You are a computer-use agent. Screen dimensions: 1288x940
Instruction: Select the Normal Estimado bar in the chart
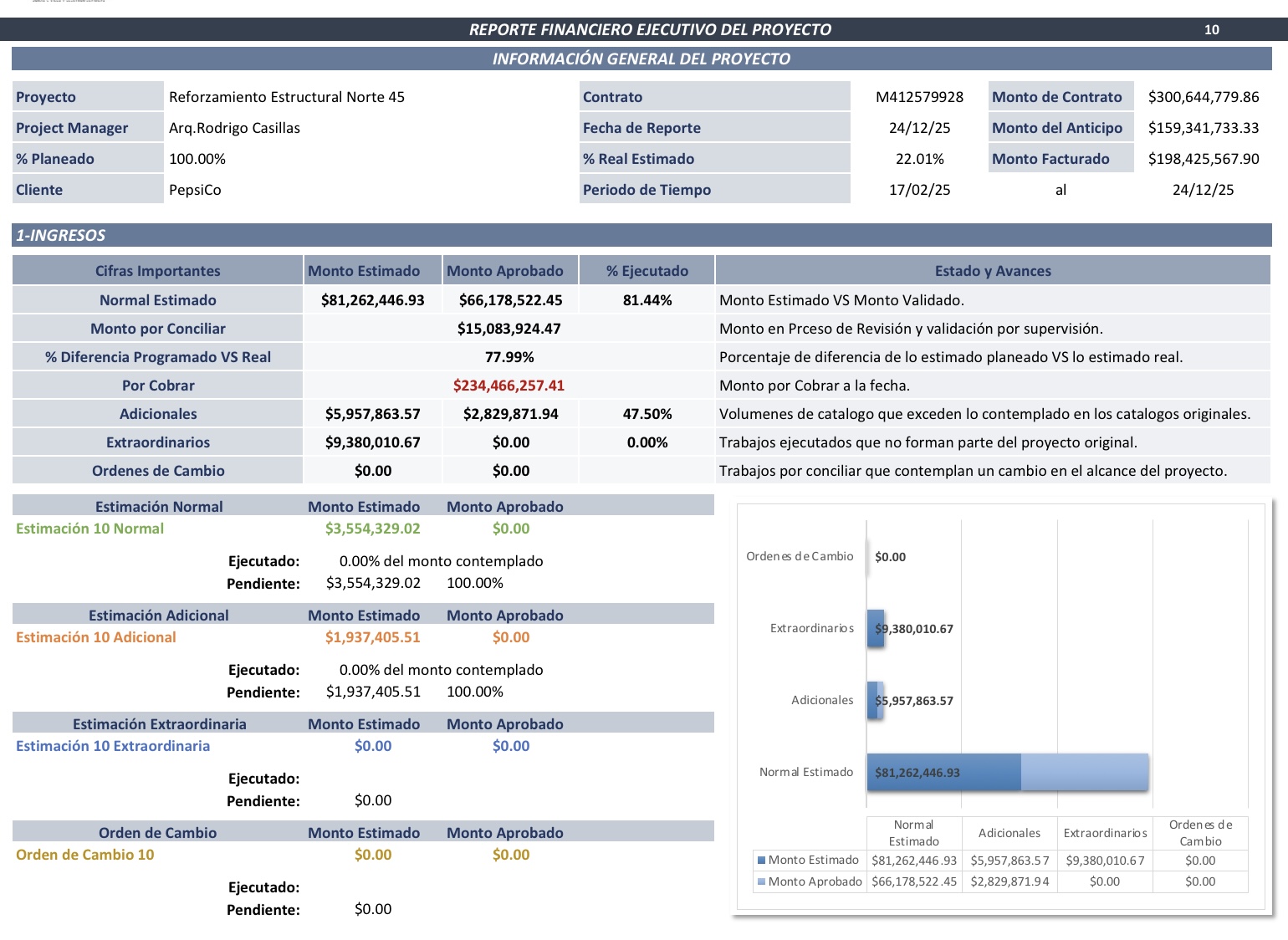[945, 771]
